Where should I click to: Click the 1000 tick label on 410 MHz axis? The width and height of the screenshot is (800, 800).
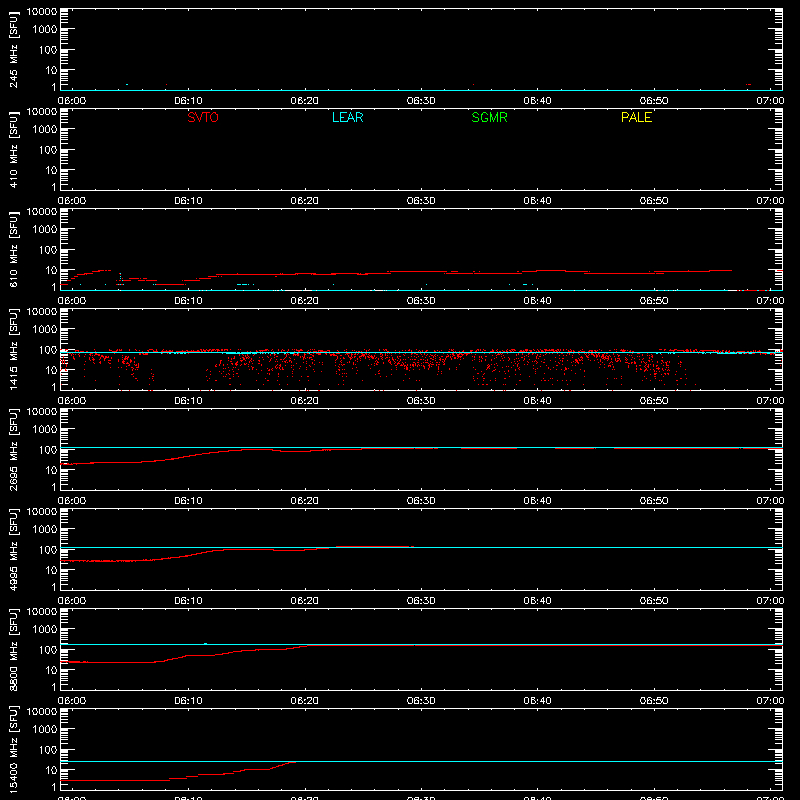(x=45, y=130)
